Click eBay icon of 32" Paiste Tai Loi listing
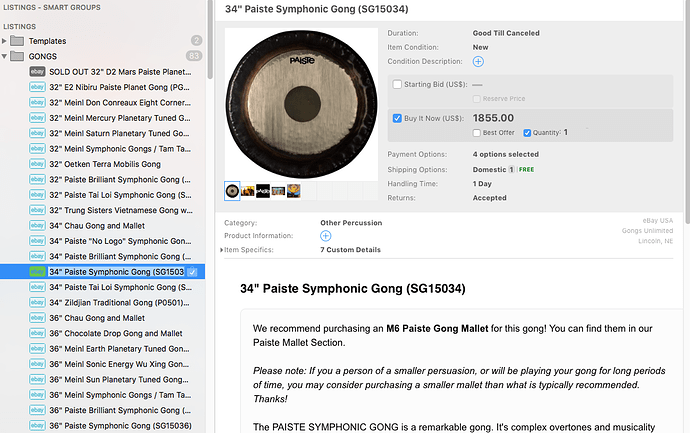 point(37,194)
